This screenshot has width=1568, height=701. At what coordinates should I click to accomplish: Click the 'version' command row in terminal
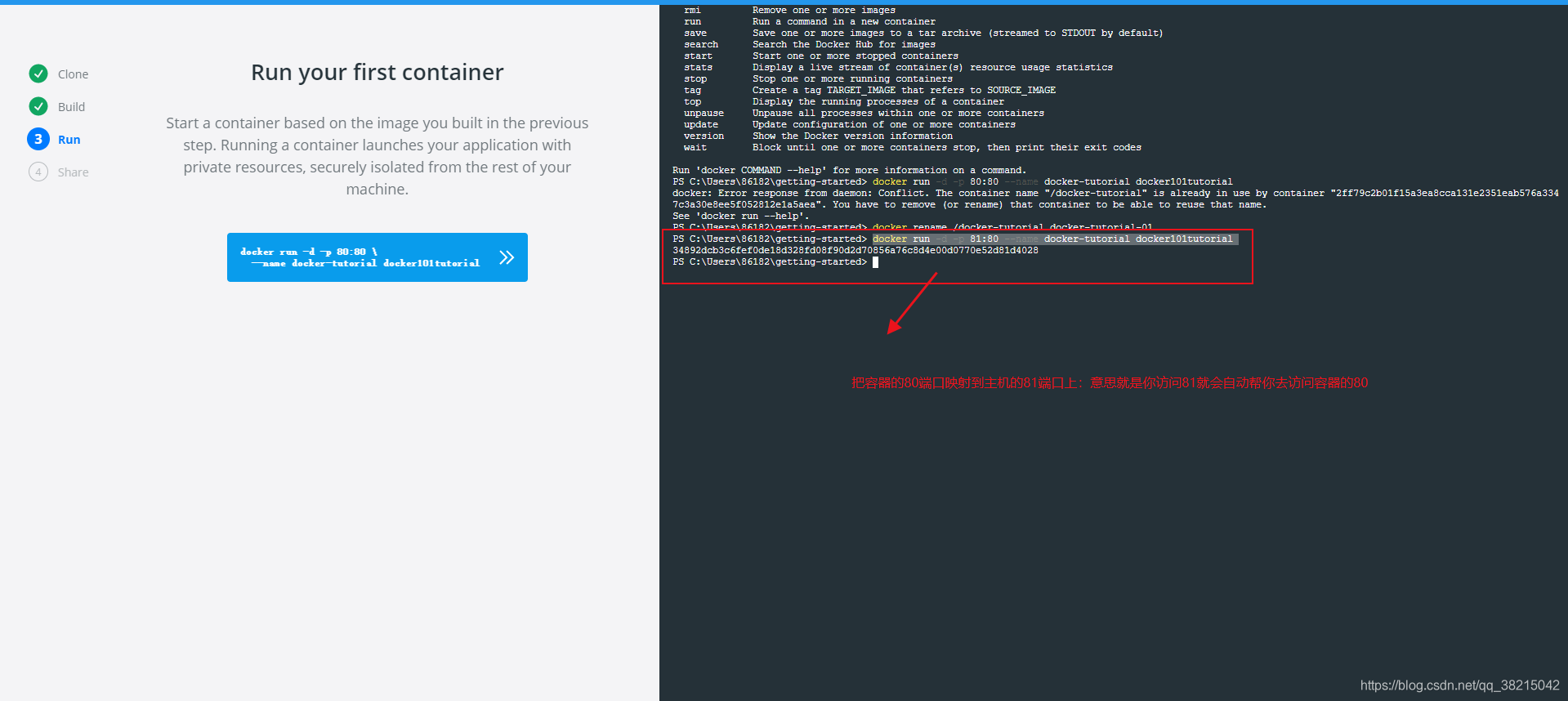click(819, 136)
